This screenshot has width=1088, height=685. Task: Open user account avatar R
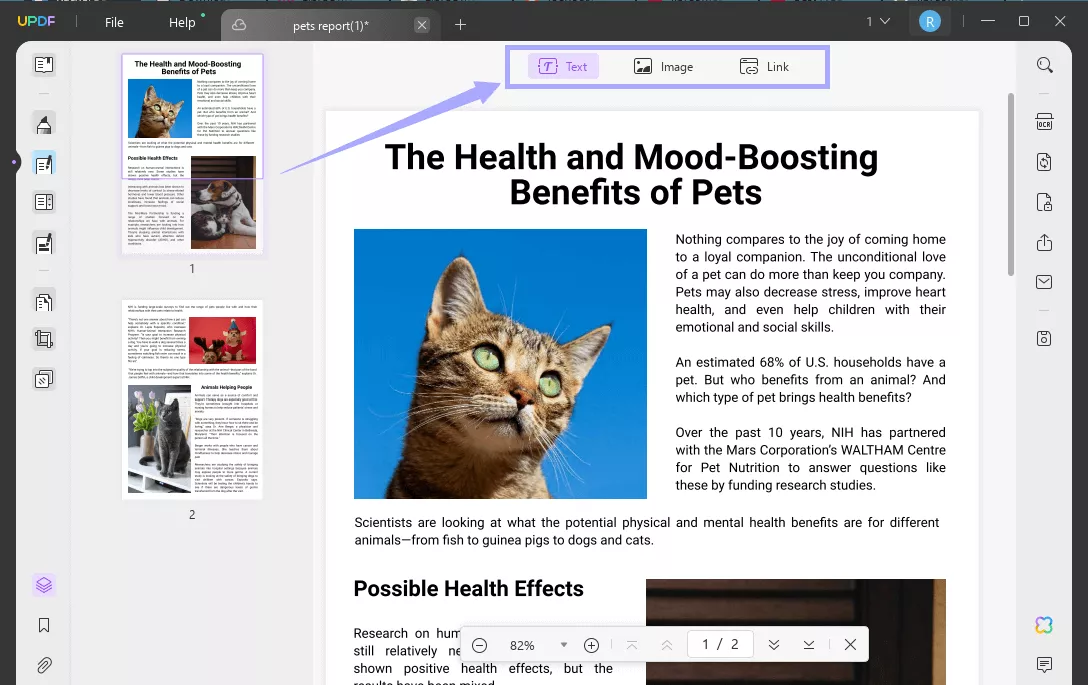[930, 22]
